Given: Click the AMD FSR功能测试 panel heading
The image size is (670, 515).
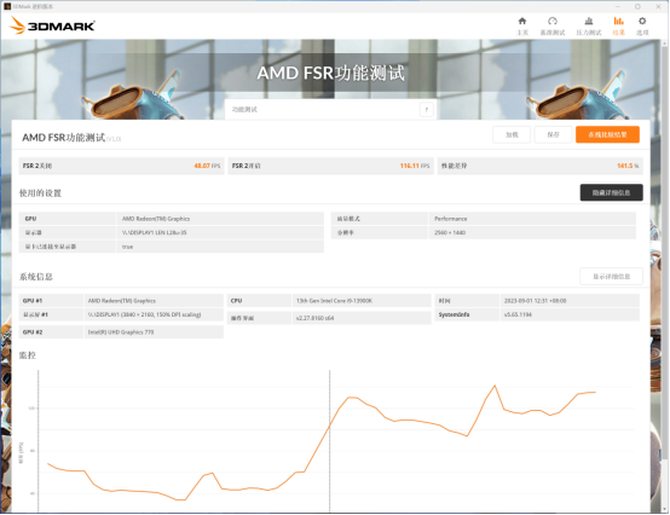Looking at the screenshot, I should [x=64, y=138].
